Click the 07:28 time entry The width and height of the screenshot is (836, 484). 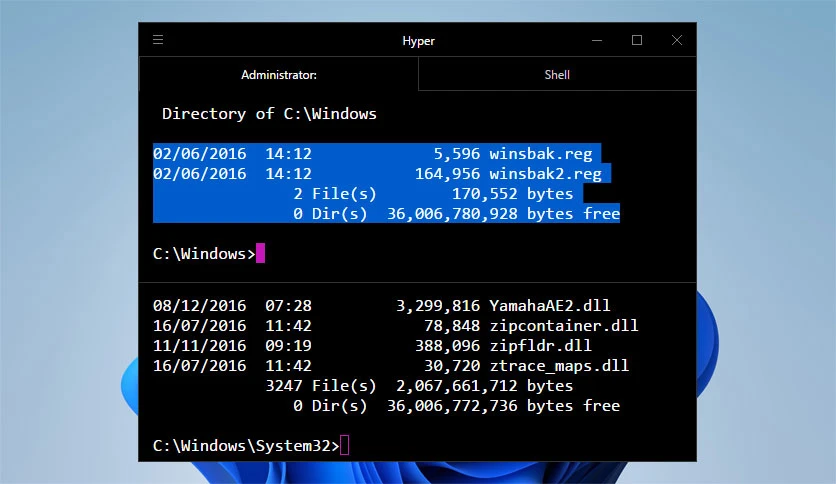[288, 305]
